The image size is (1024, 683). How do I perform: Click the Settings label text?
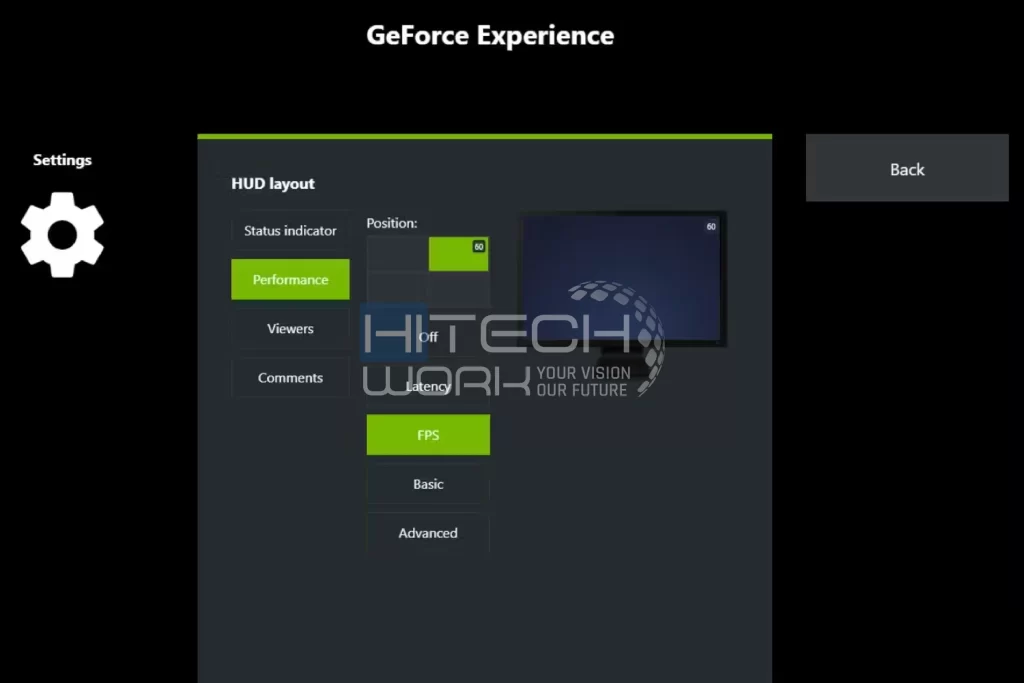coord(62,160)
